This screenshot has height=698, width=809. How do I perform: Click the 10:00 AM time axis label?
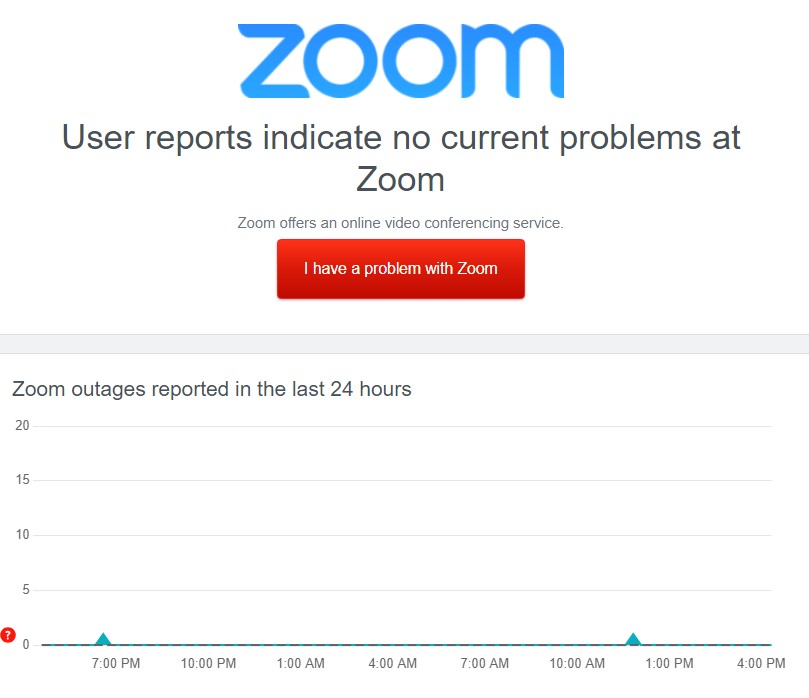[577, 663]
